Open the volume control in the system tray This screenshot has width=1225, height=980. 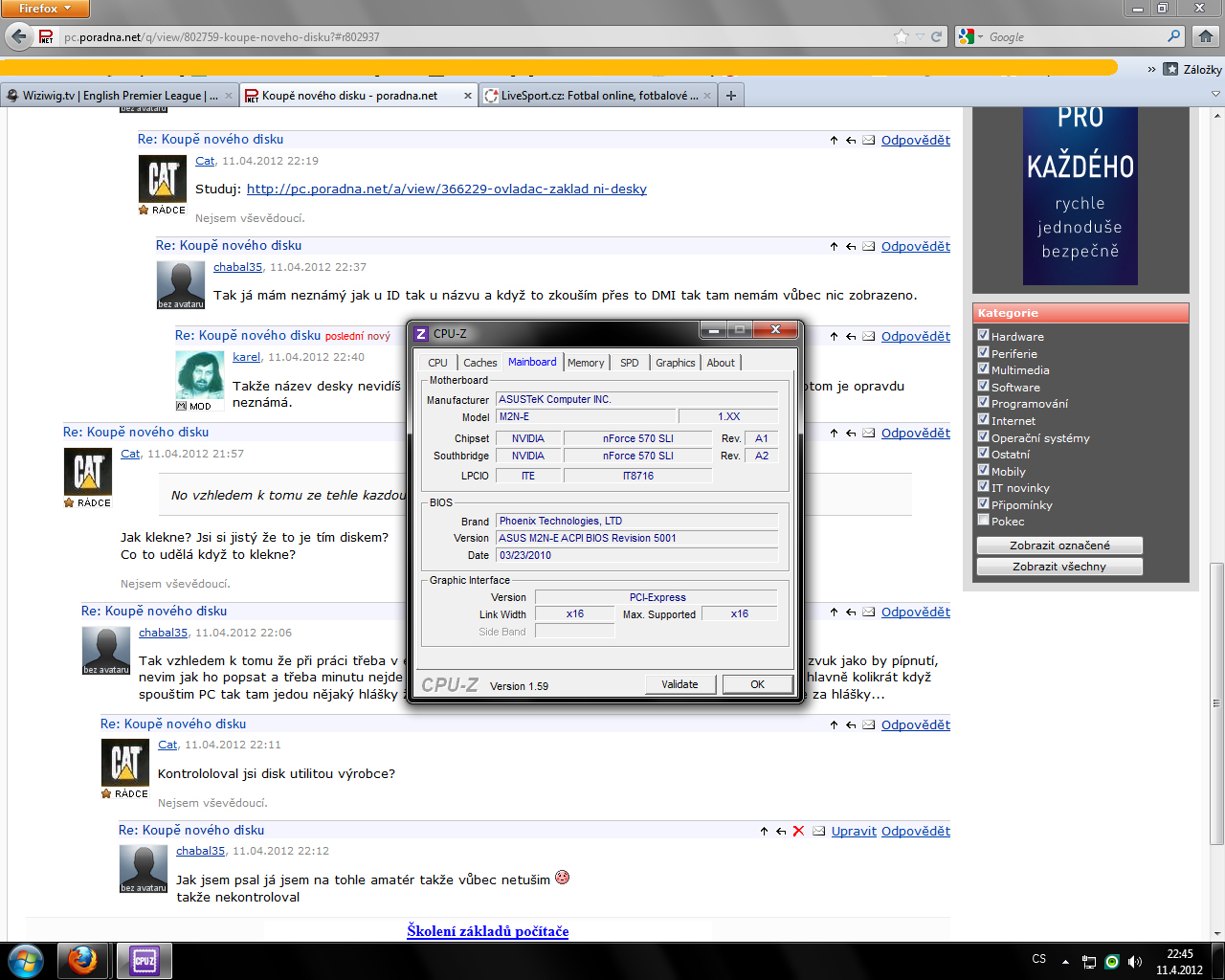[x=1134, y=961]
